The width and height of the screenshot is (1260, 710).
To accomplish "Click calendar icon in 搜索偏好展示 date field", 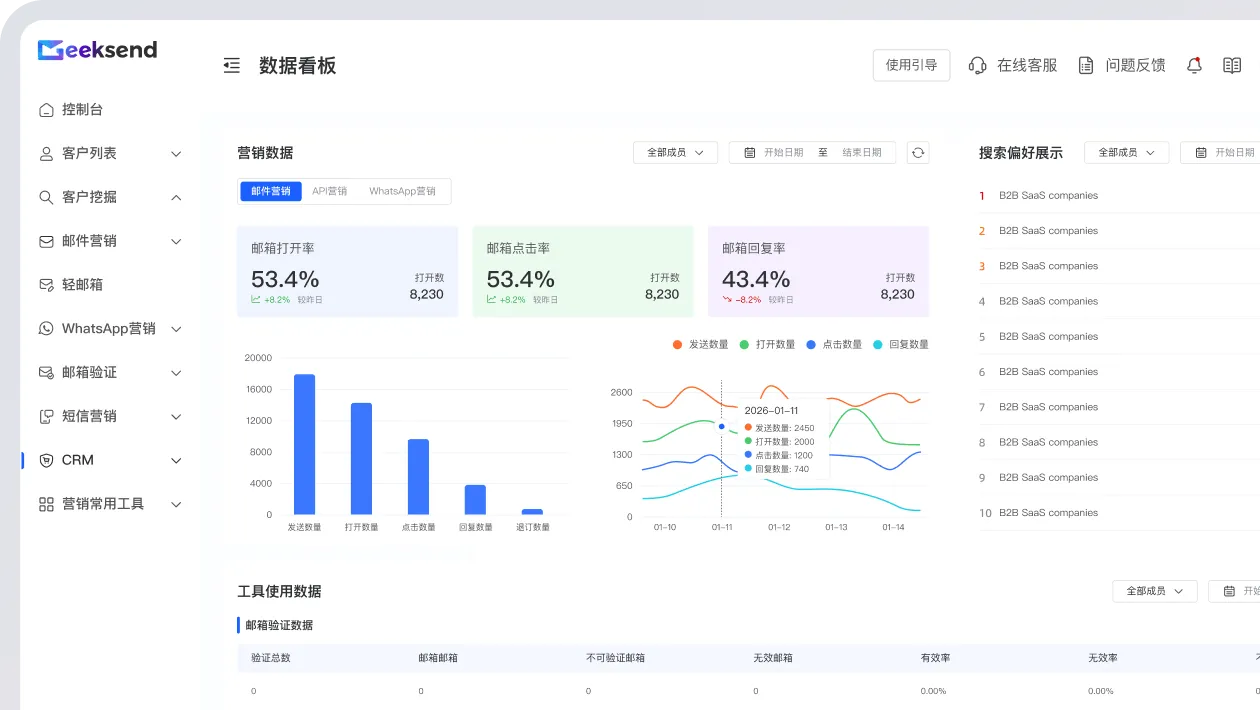I will (1200, 153).
